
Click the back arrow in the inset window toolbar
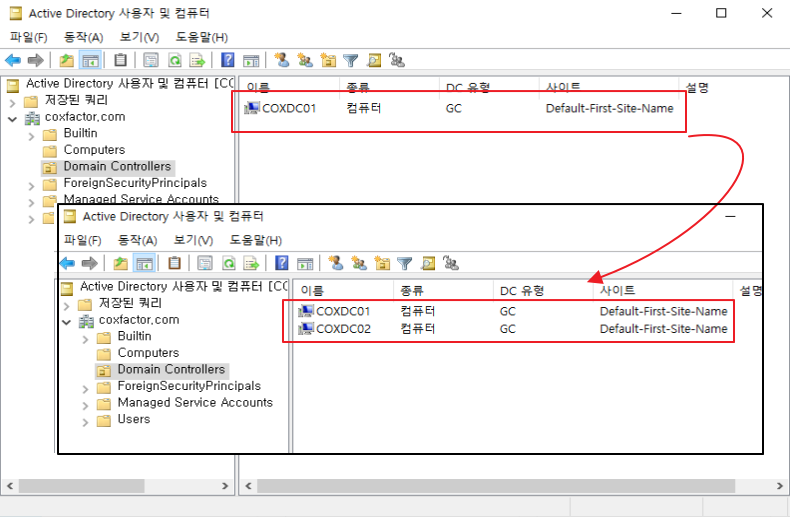67,263
